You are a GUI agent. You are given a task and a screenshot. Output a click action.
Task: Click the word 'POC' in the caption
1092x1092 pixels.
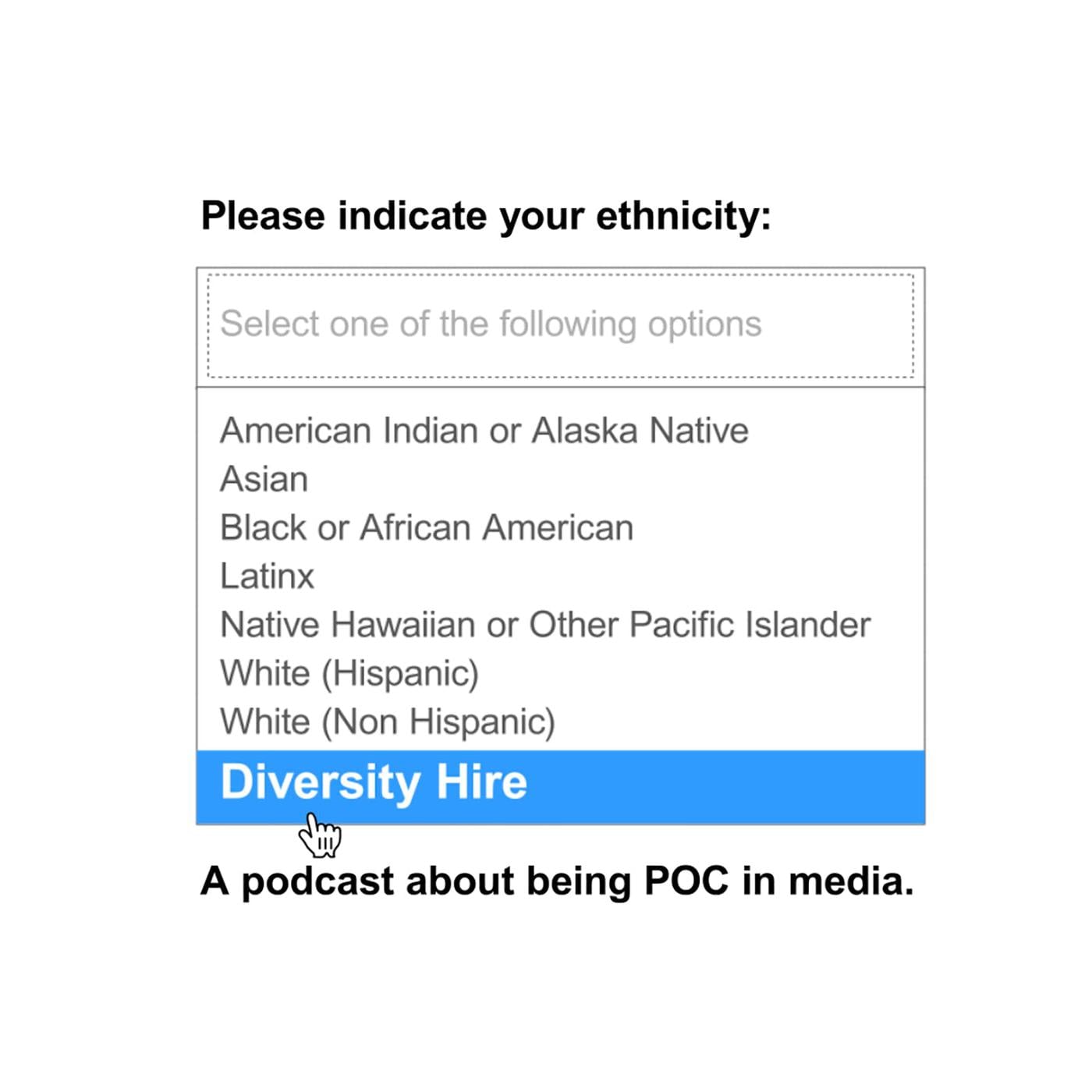pyautogui.click(x=686, y=881)
